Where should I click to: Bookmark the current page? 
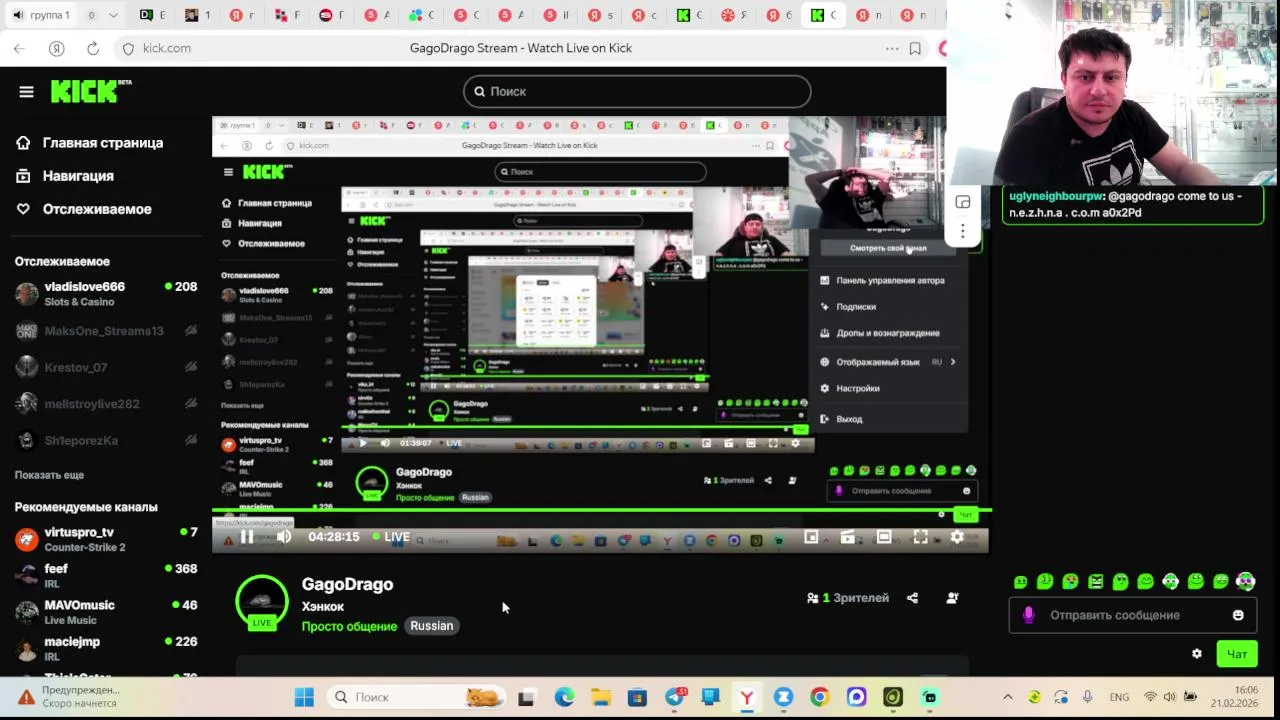[x=915, y=48]
